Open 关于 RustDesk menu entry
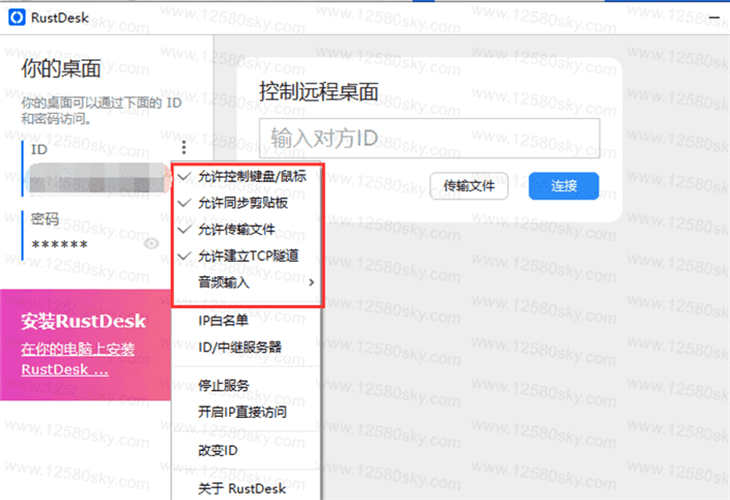 click(x=246, y=488)
